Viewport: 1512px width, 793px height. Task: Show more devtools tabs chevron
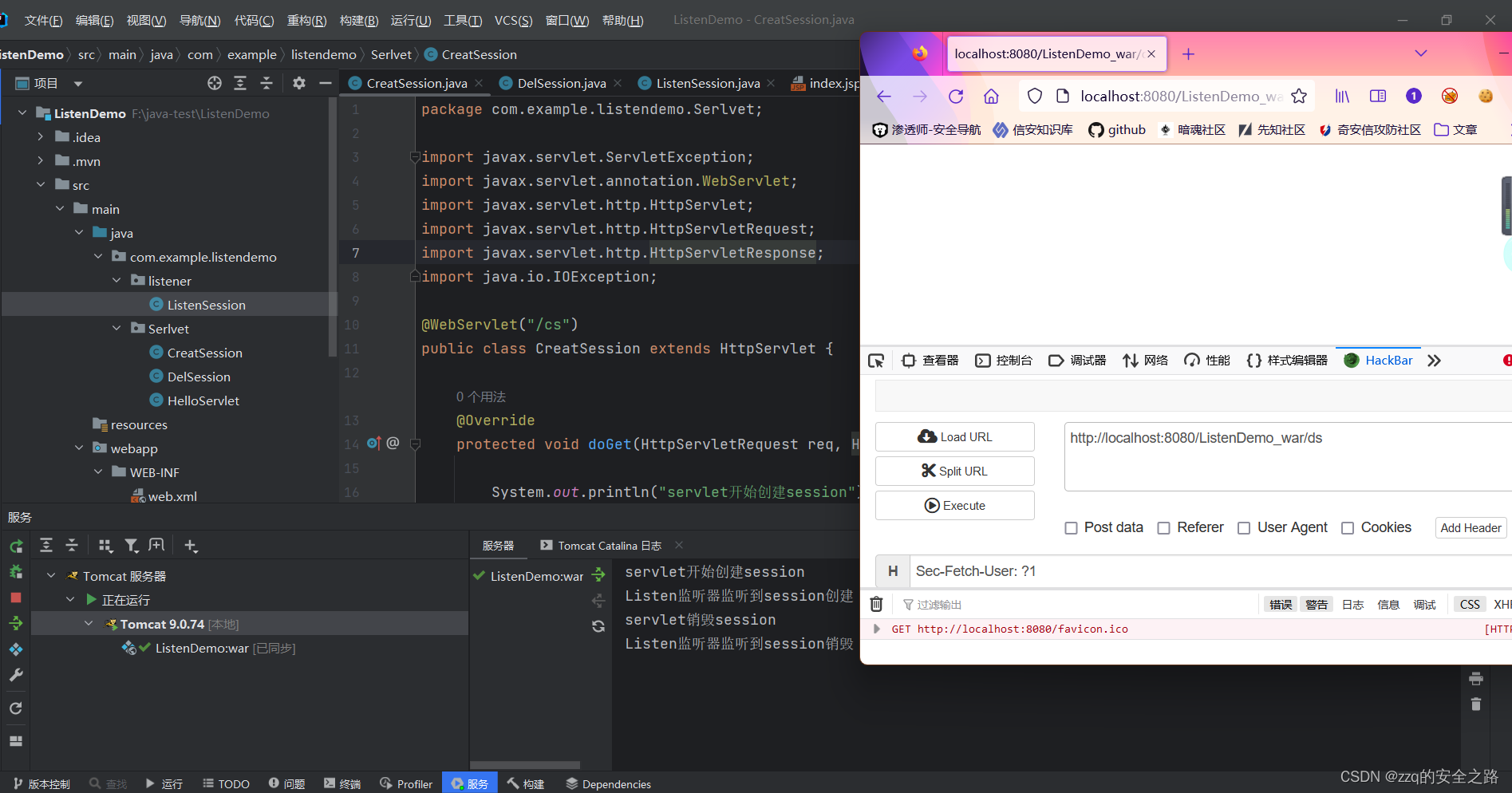point(1435,361)
